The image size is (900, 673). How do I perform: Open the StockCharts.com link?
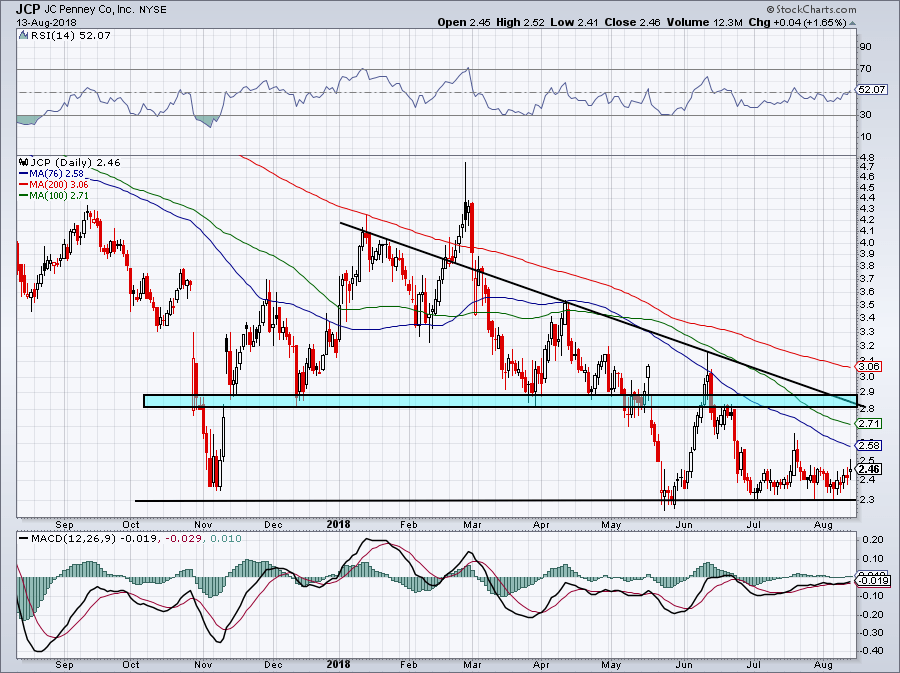tap(812, 9)
